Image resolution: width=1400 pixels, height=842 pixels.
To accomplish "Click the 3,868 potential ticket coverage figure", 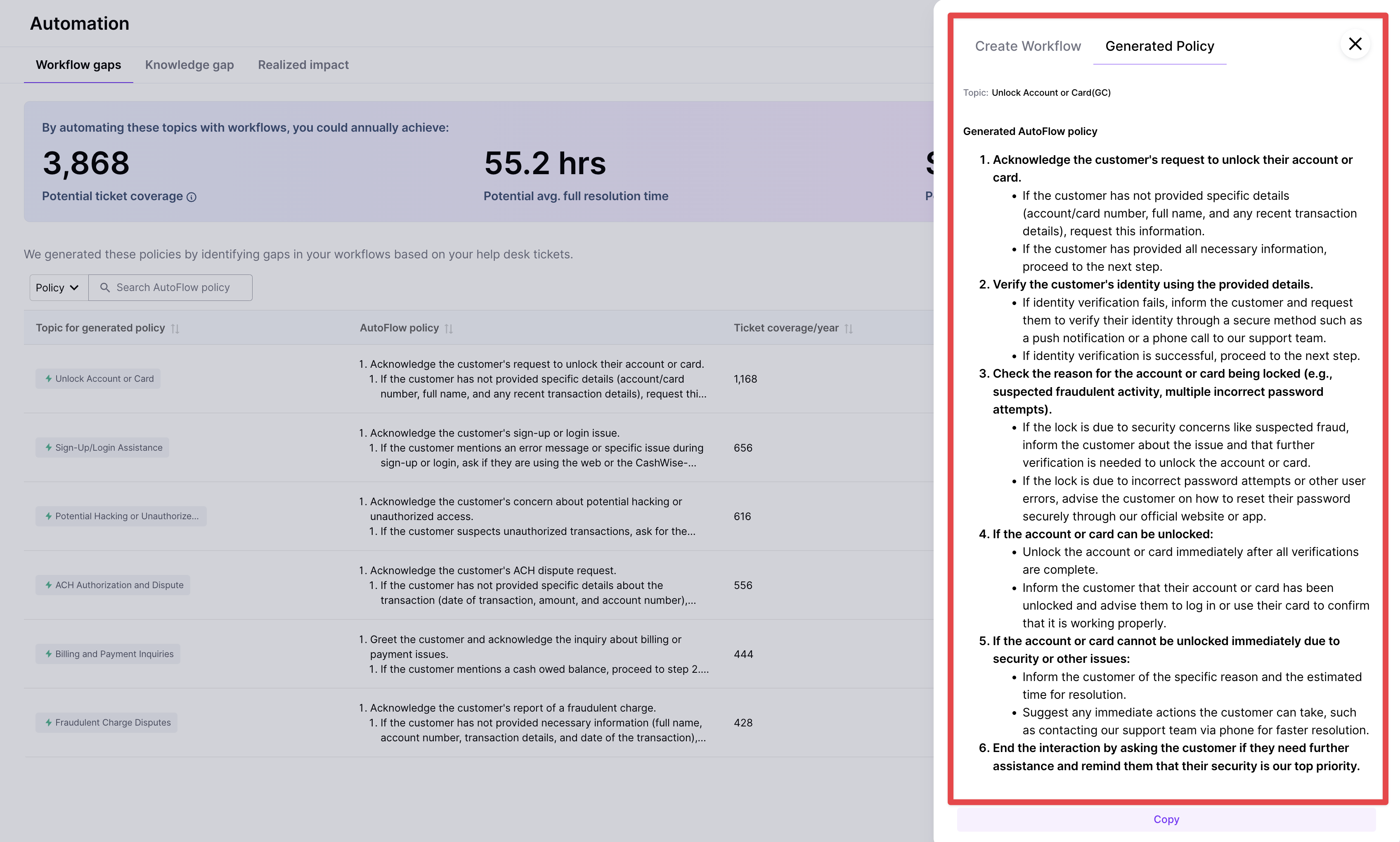I will [86, 163].
